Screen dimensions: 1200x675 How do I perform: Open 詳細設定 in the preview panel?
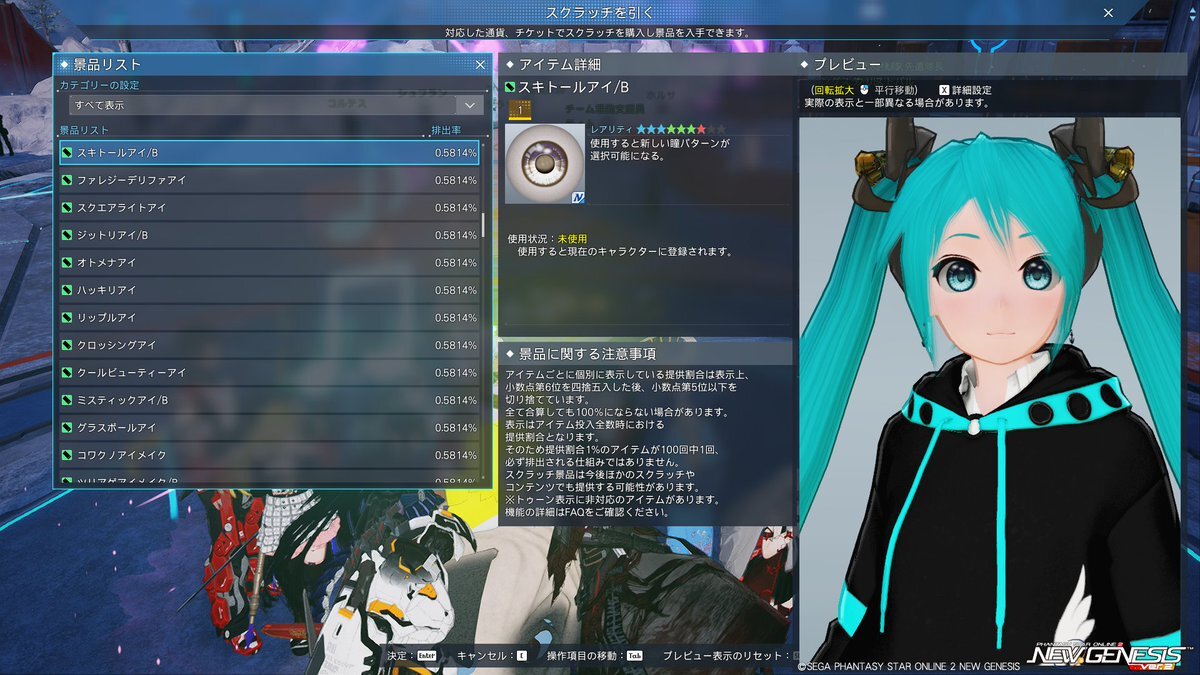[x=972, y=90]
